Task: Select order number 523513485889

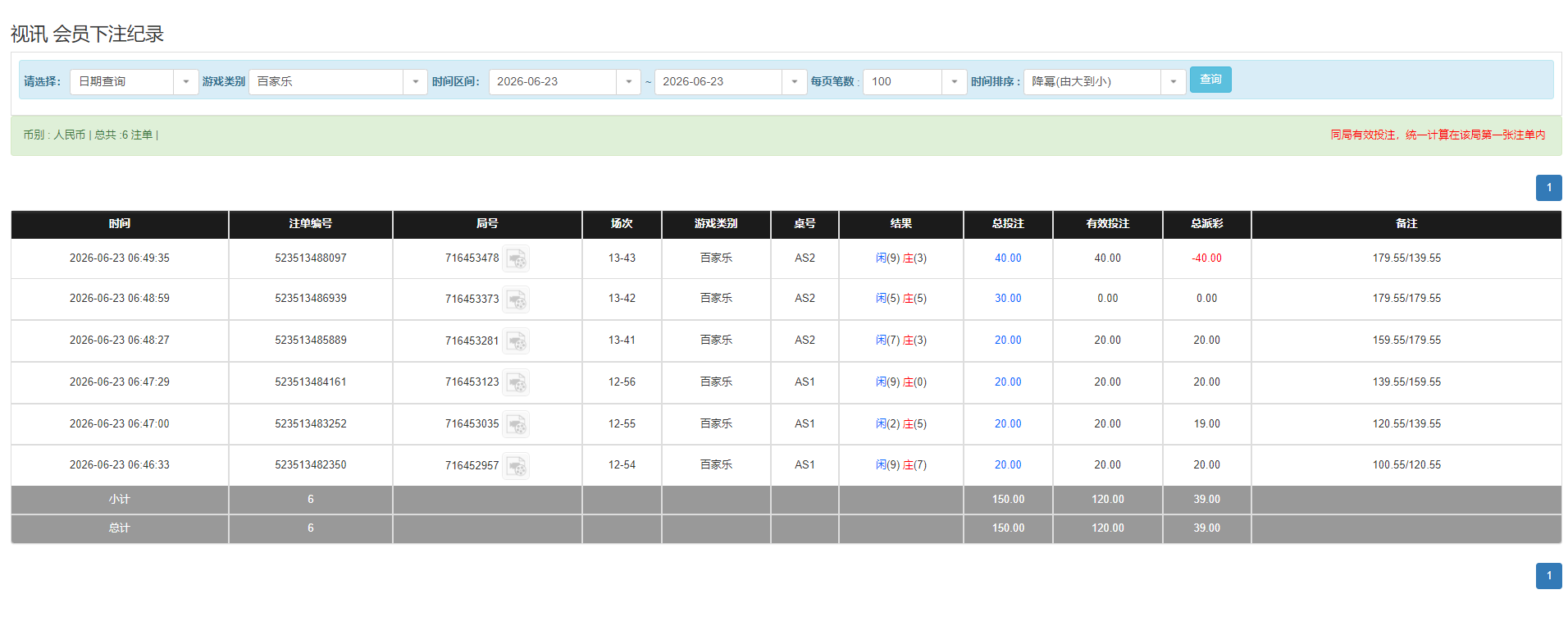Action: click(311, 341)
